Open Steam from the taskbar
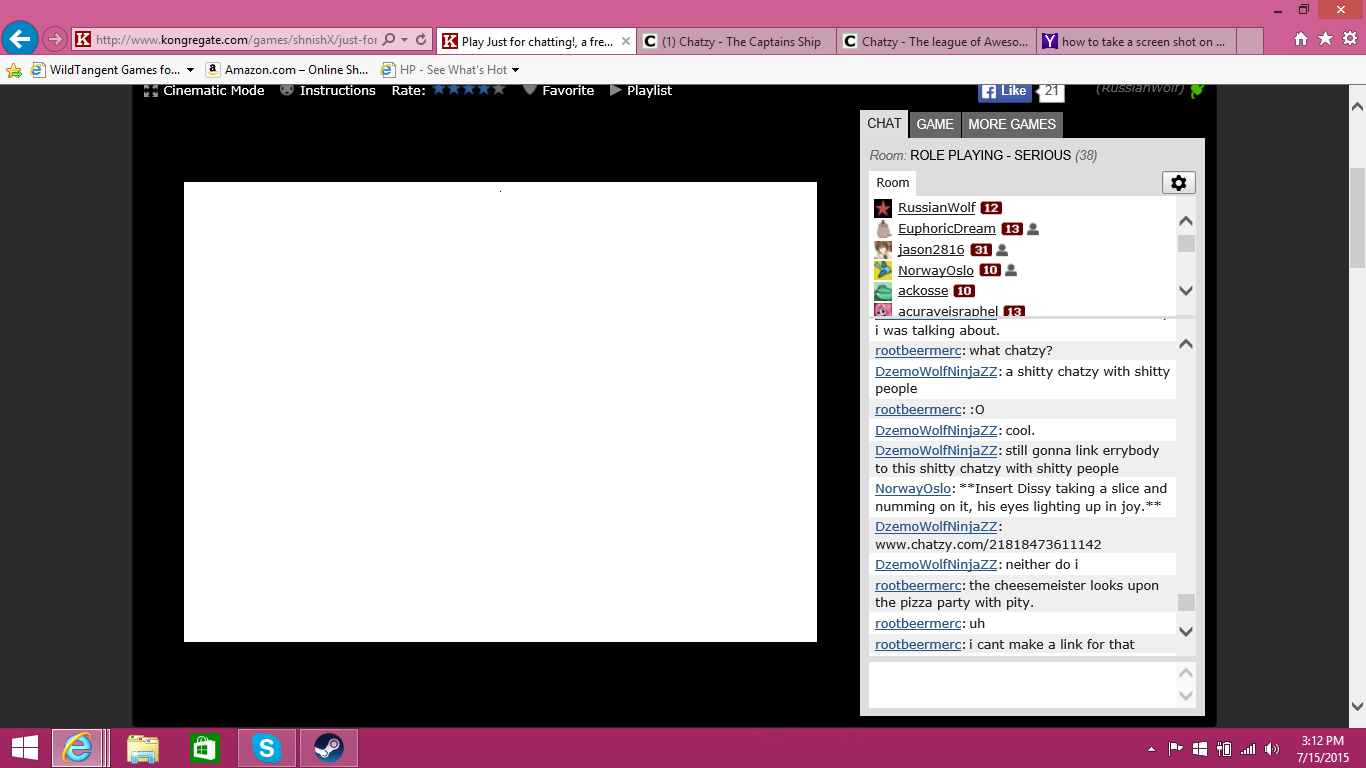 [328, 748]
